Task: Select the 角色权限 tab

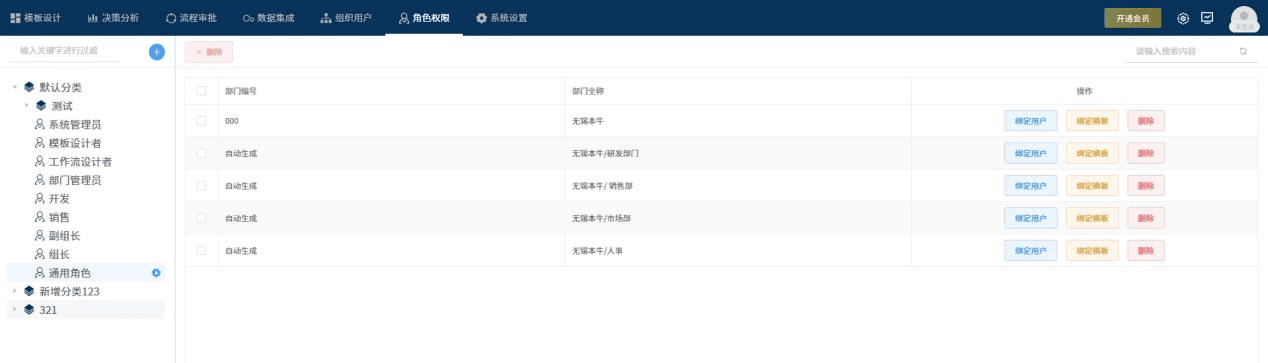Action: click(424, 18)
